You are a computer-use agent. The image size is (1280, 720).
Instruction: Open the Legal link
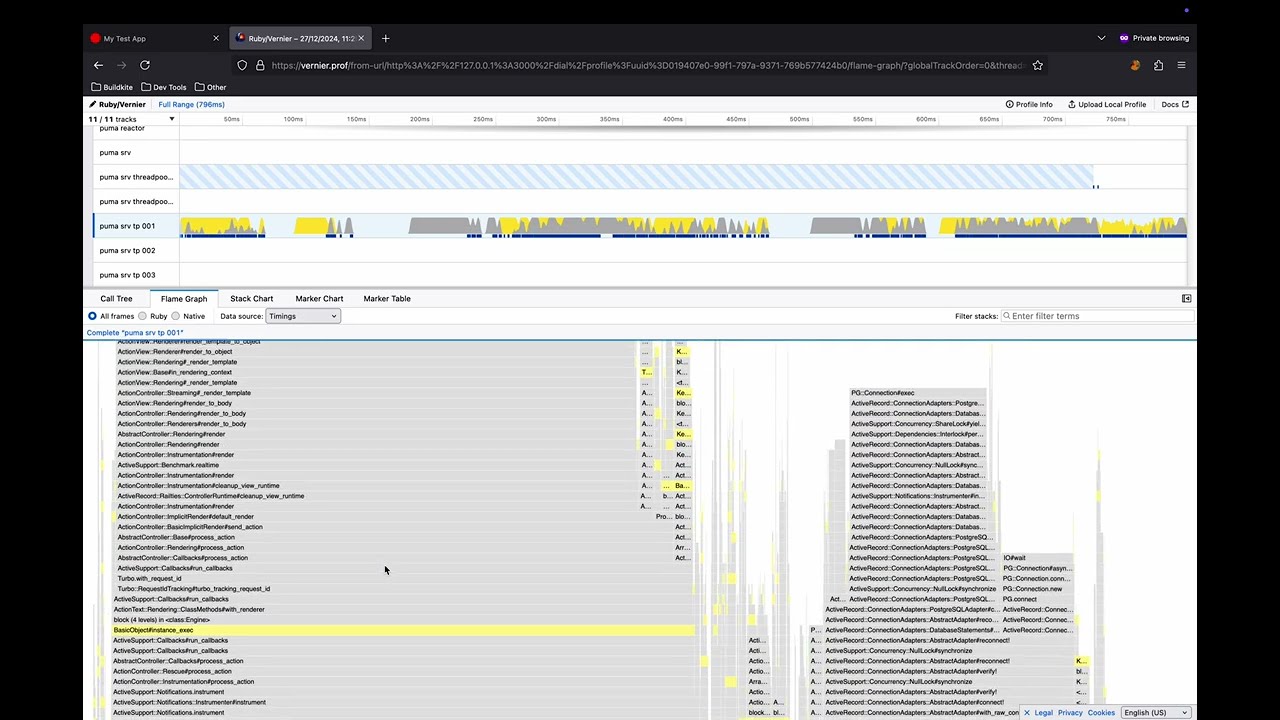click(1043, 713)
